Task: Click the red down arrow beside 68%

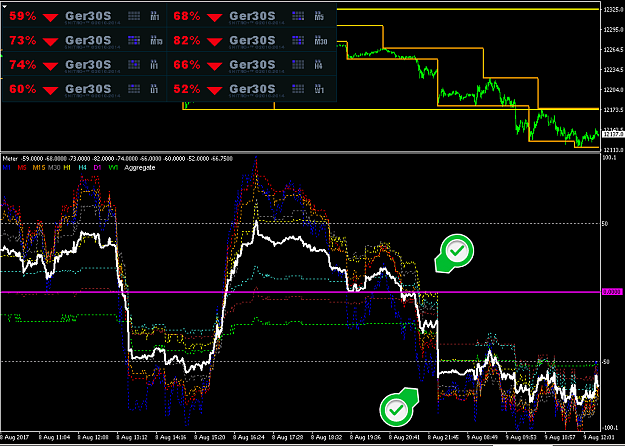Action: click(214, 18)
